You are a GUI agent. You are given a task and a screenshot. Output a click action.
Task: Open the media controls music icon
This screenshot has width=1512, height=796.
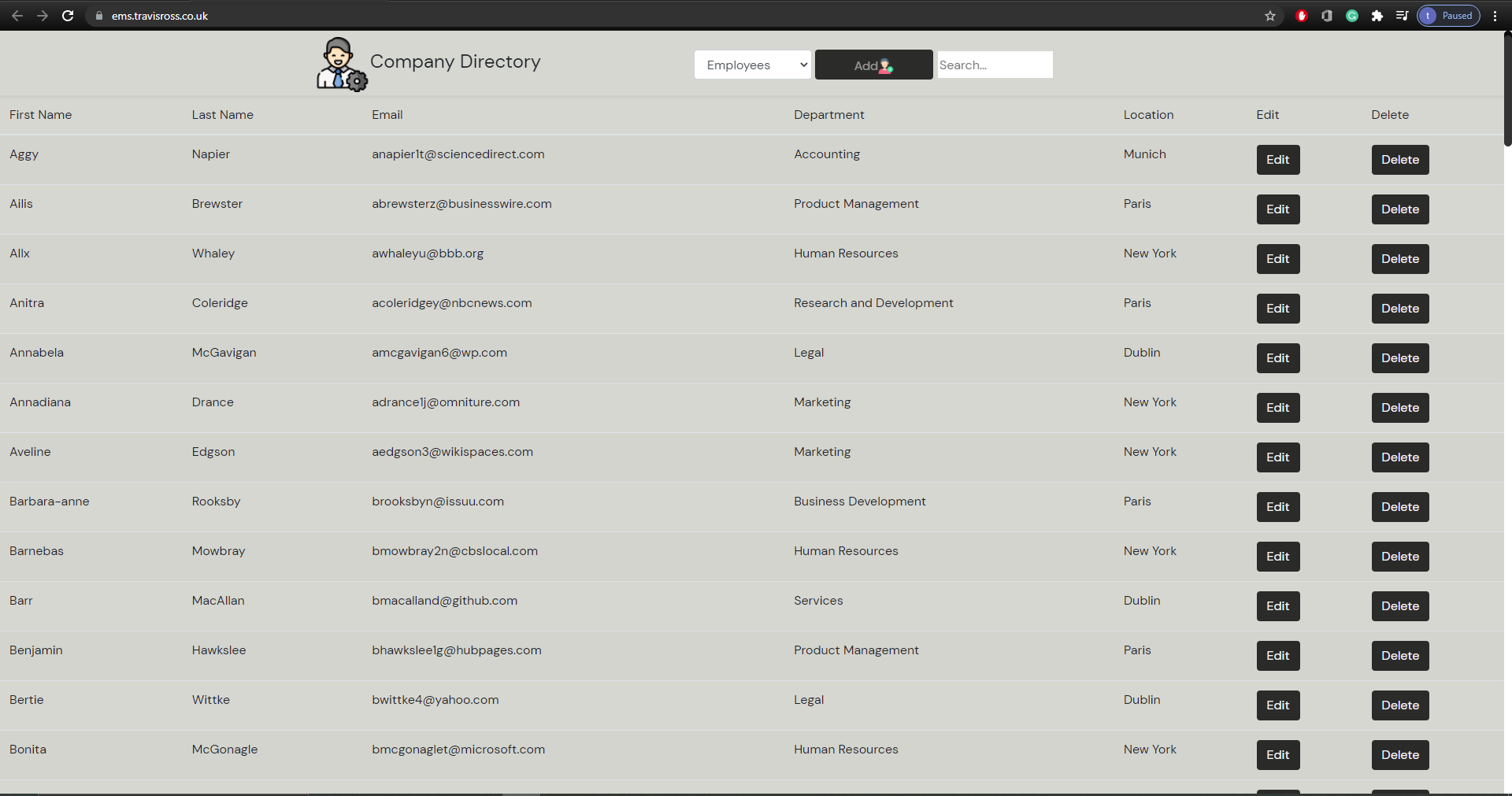point(1402,16)
